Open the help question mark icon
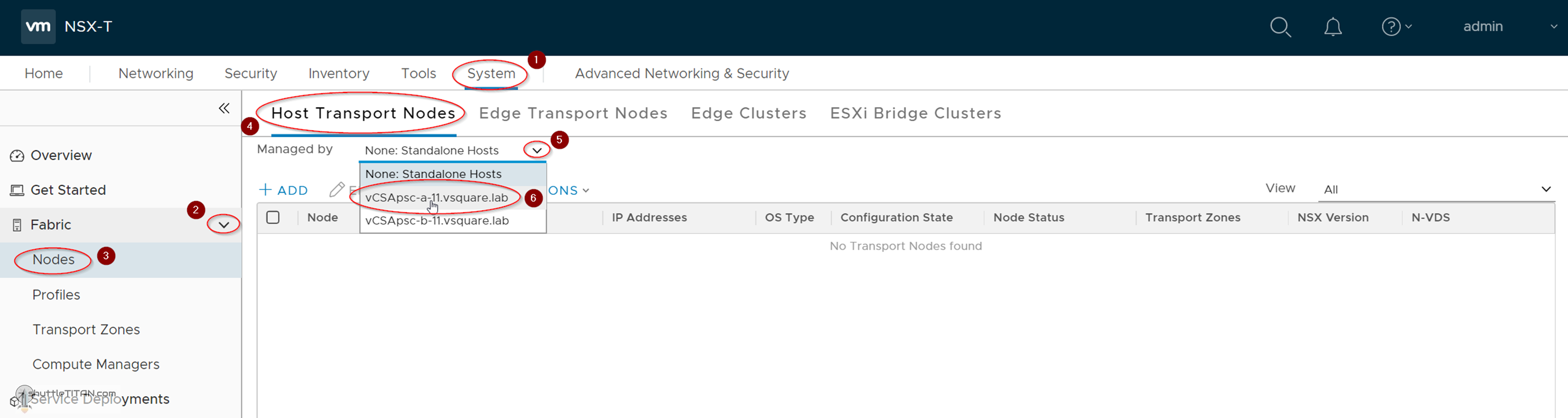The width and height of the screenshot is (1568, 418). tap(1392, 27)
